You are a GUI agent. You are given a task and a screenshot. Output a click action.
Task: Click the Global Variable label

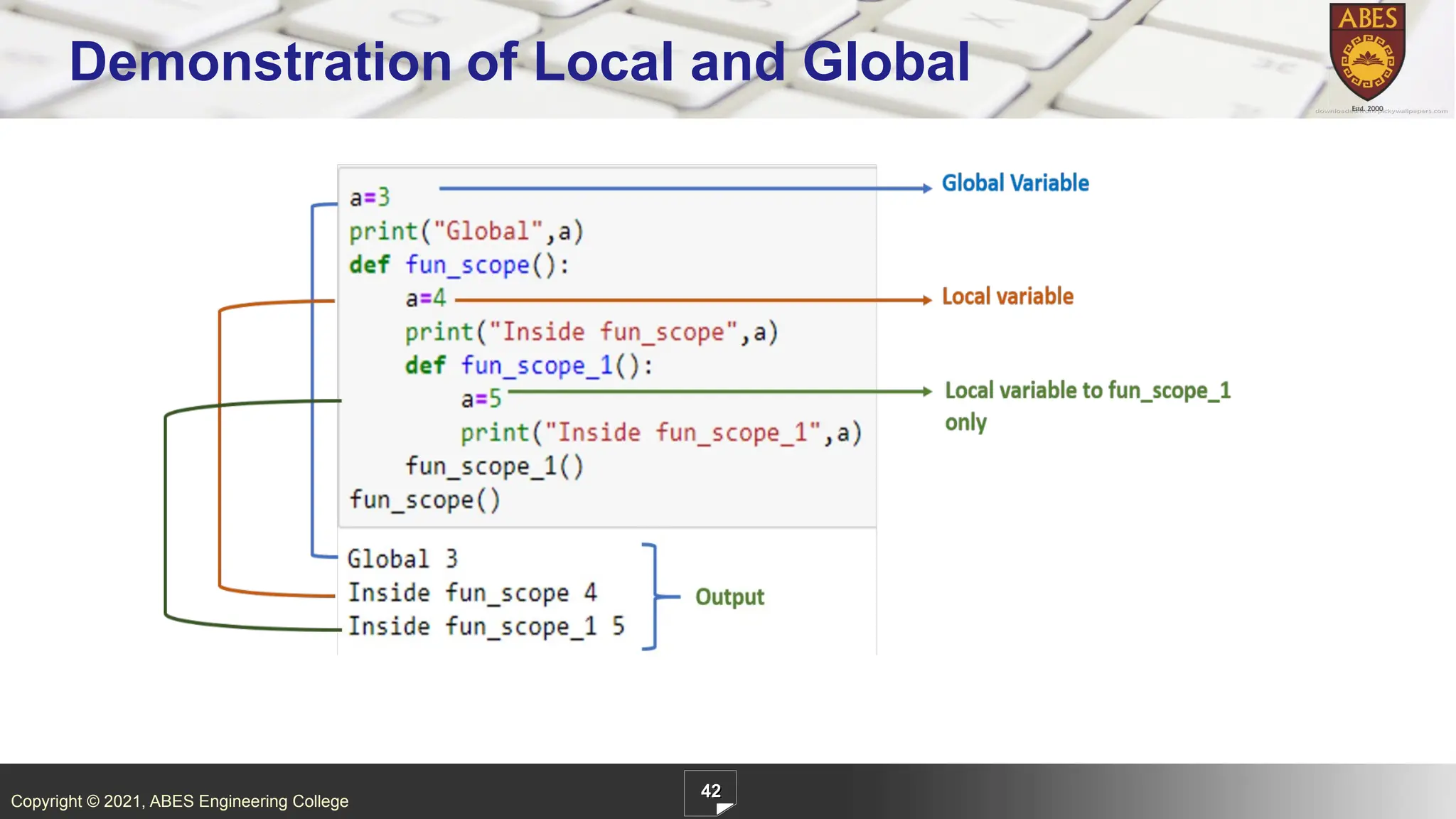click(1015, 183)
